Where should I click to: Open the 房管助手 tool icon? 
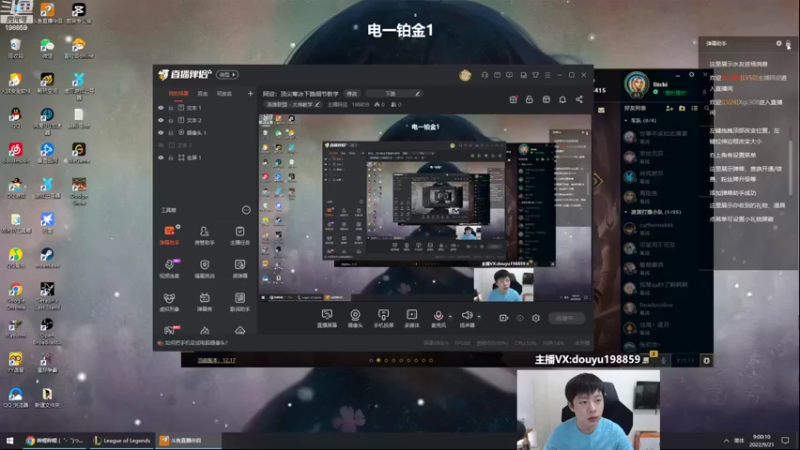pos(204,235)
